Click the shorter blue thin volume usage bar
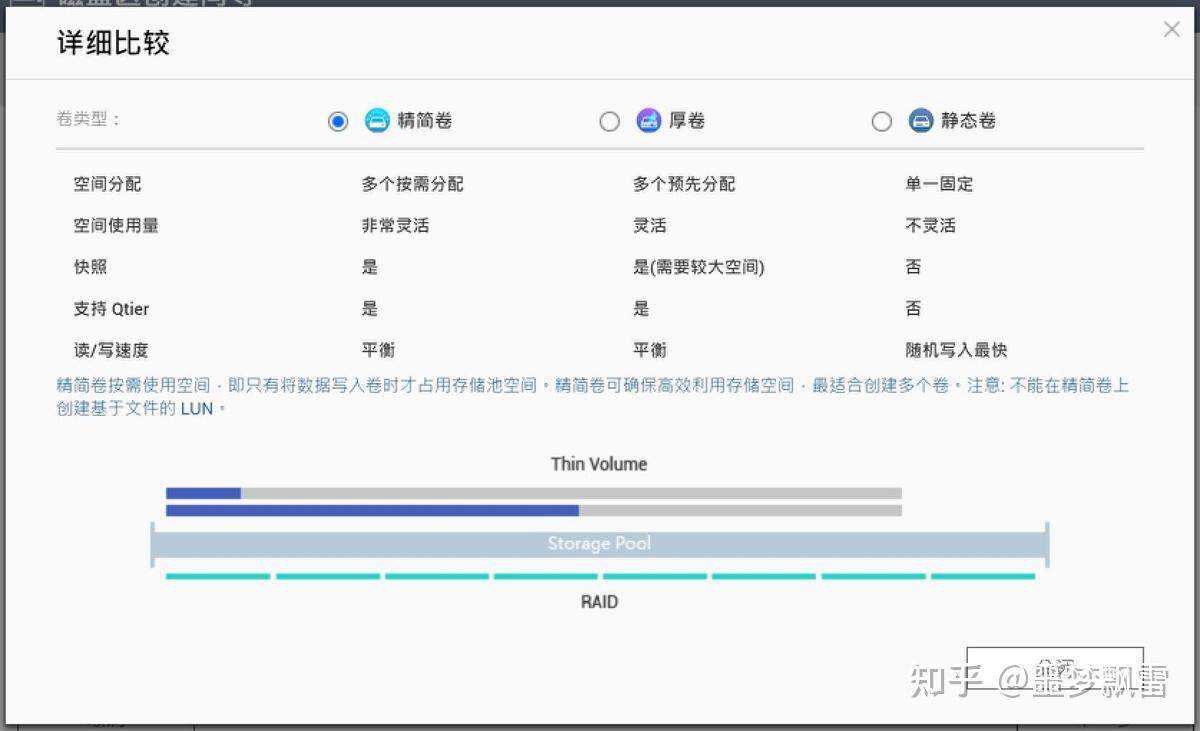The image size is (1200, 731). coord(203,493)
